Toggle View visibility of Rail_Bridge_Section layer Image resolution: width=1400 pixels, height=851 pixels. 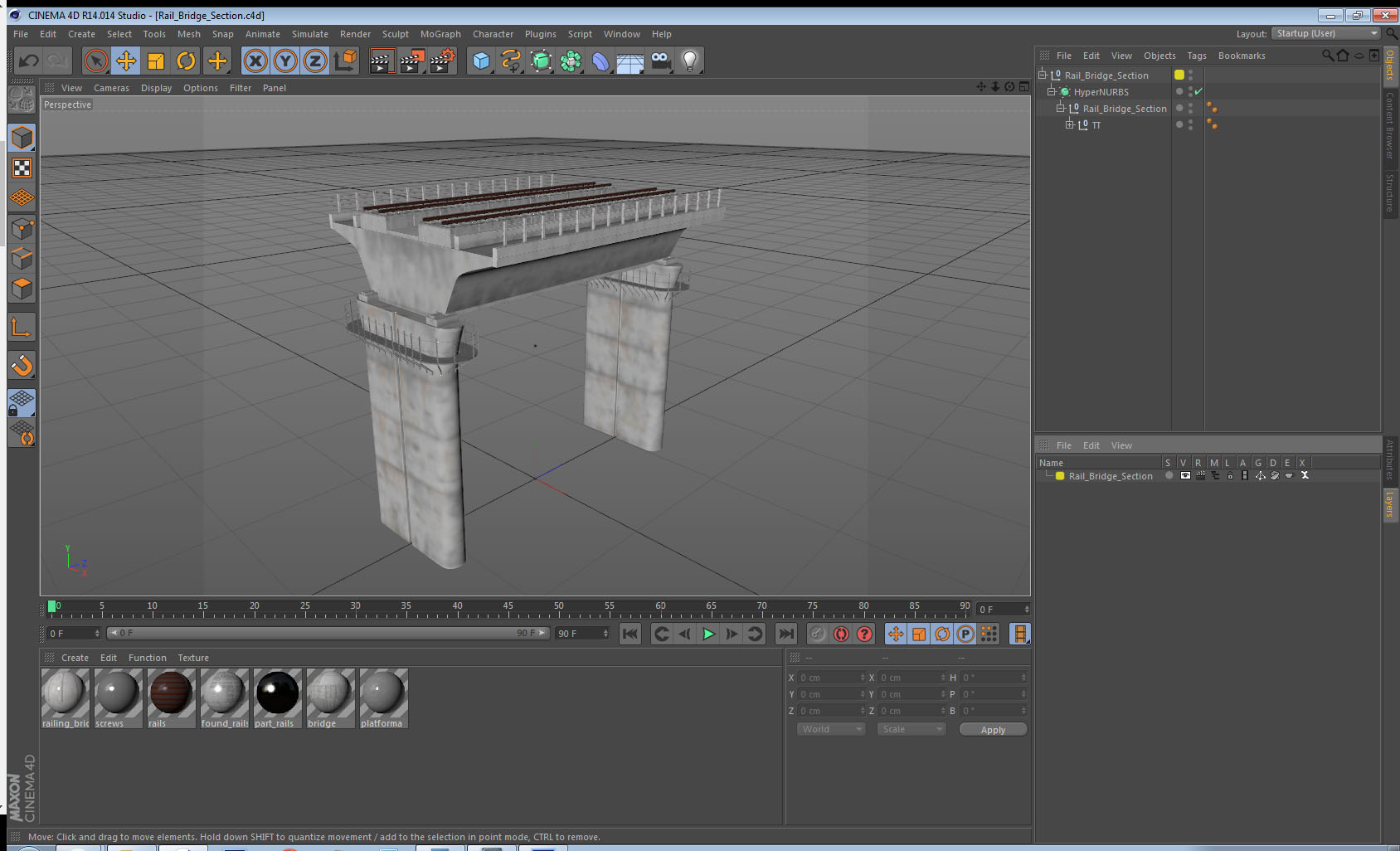1185,475
